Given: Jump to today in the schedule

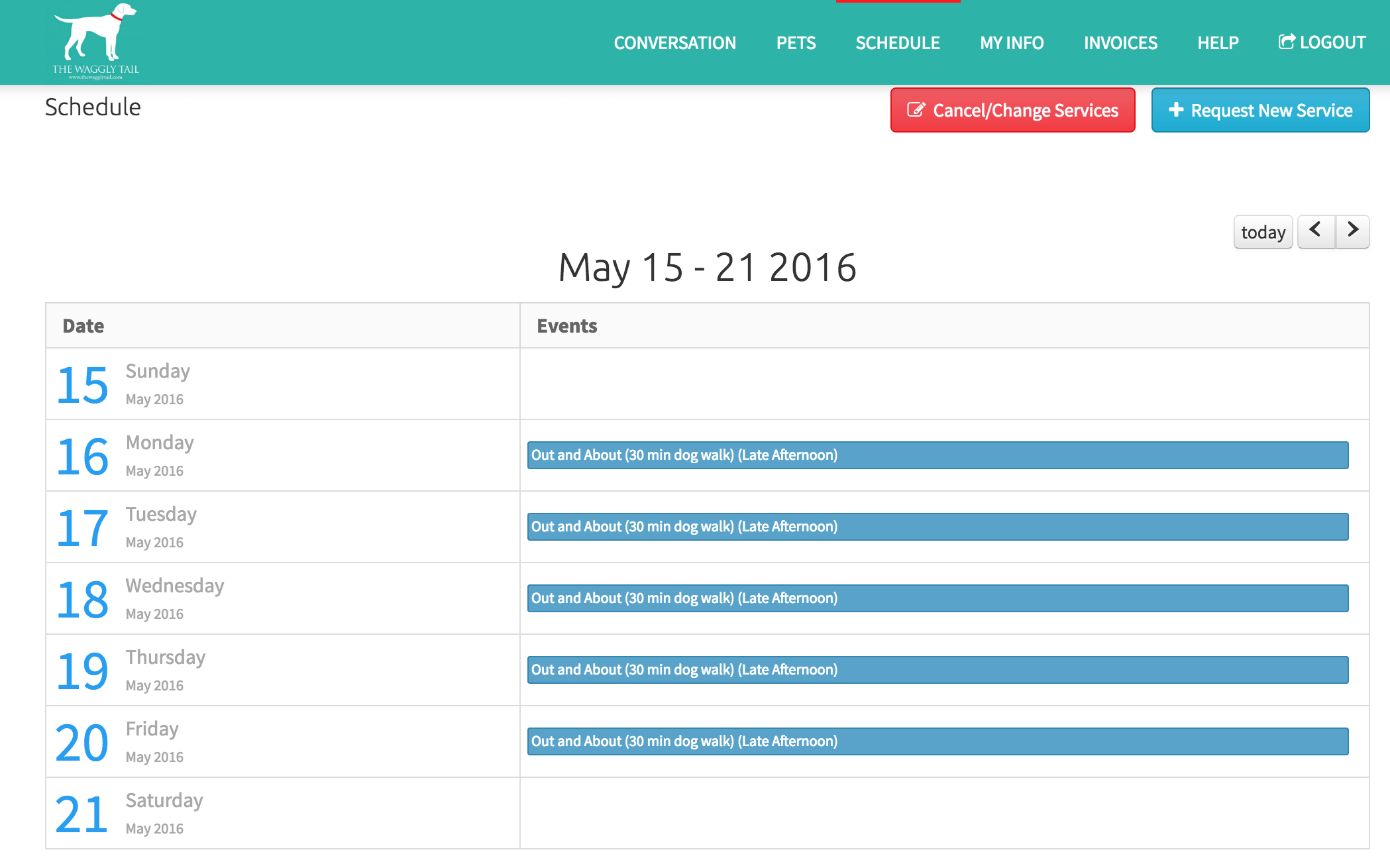Looking at the screenshot, I should (1263, 232).
